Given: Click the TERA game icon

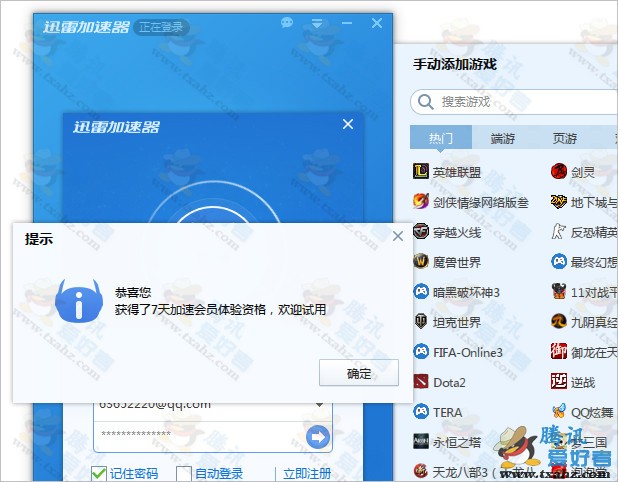Looking at the screenshot, I should 421,411.
